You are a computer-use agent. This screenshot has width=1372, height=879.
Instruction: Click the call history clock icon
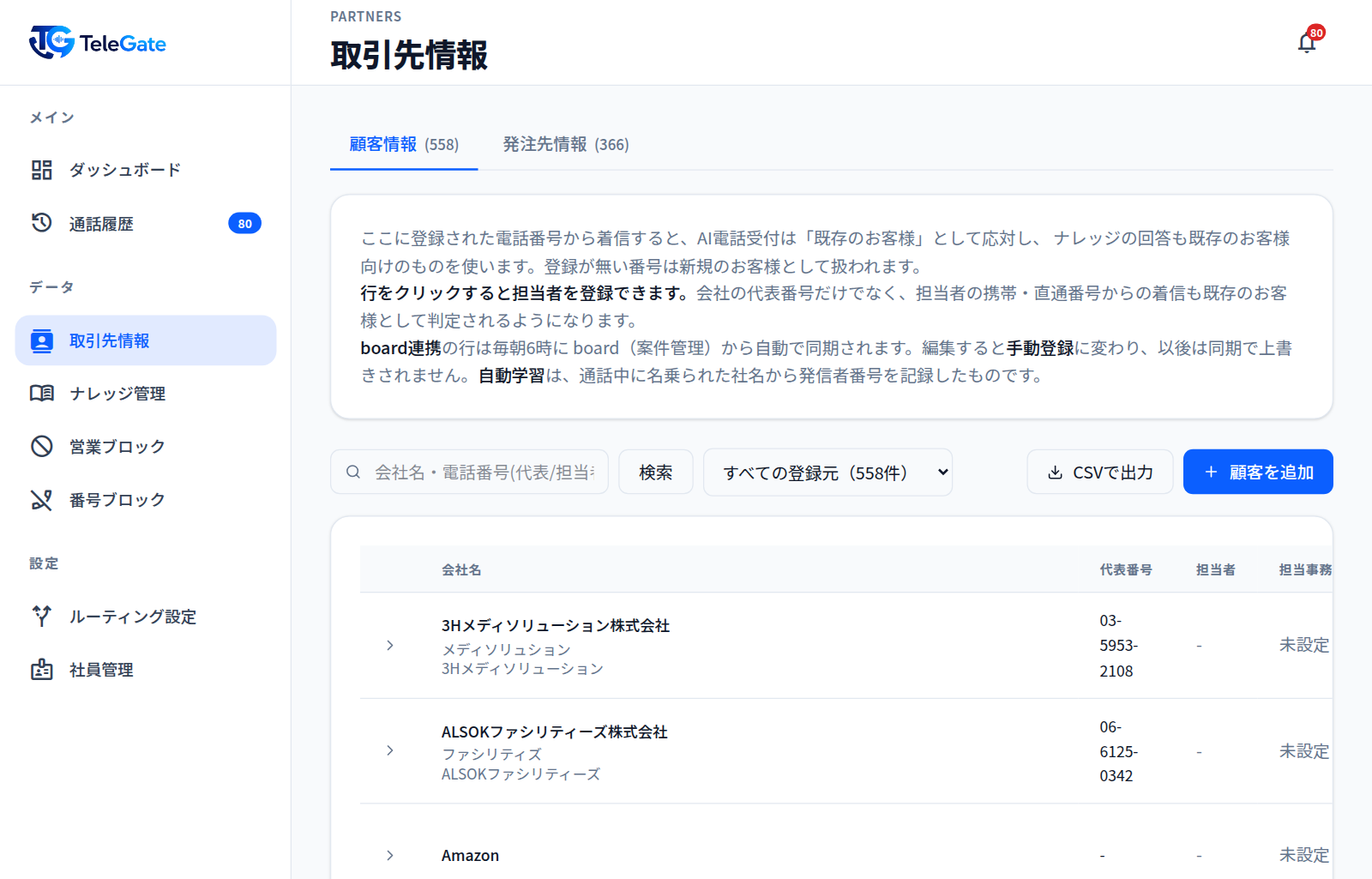pyautogui.click(x=41, y=223)
